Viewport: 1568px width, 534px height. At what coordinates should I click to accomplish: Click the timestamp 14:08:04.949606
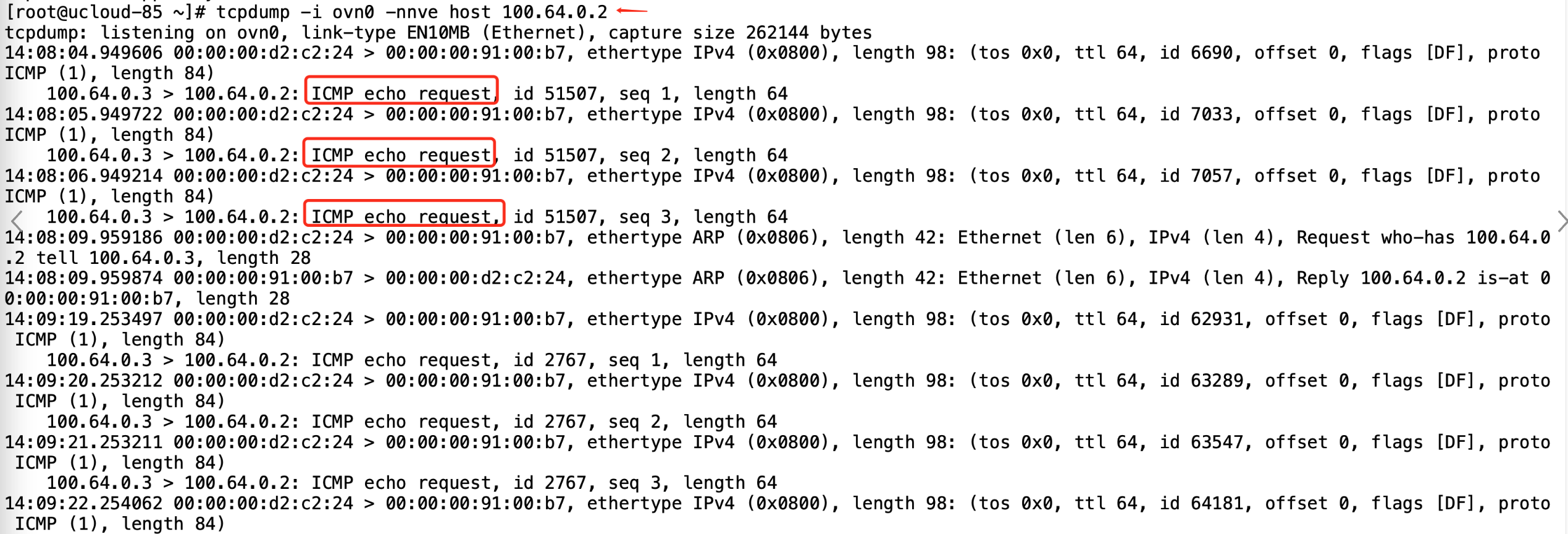(x=83, y=53)
